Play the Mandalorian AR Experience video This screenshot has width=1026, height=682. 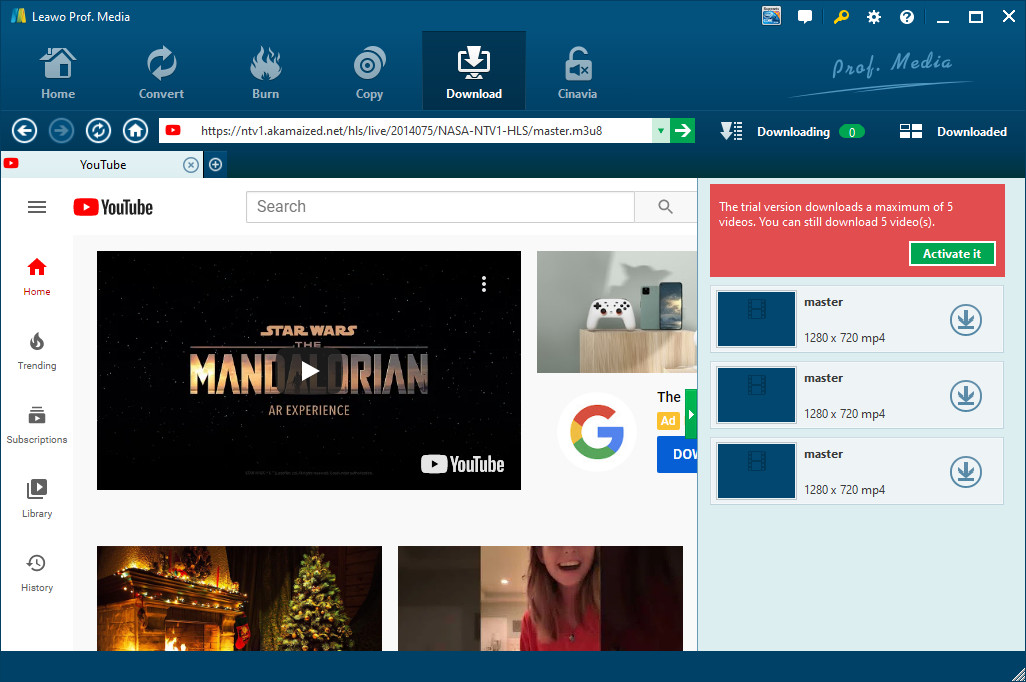(x=309, y=370)
